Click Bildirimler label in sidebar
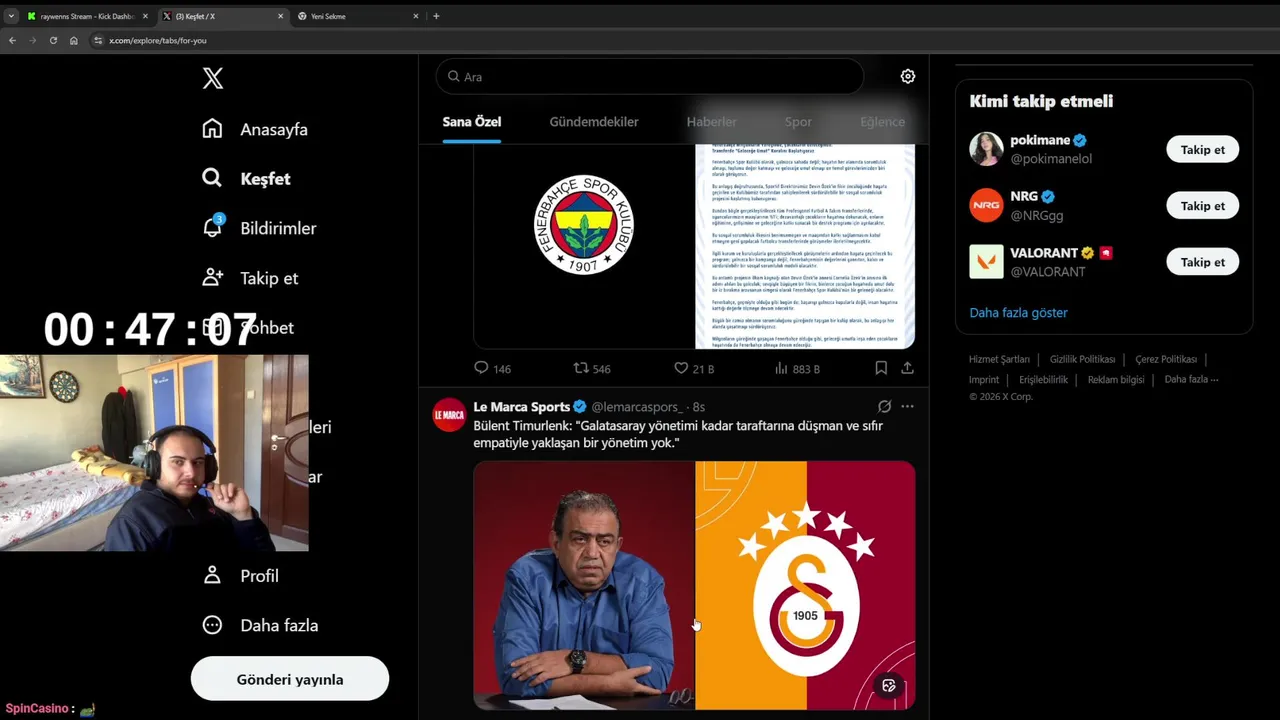The image size is (1280, 720). [278, 228]
